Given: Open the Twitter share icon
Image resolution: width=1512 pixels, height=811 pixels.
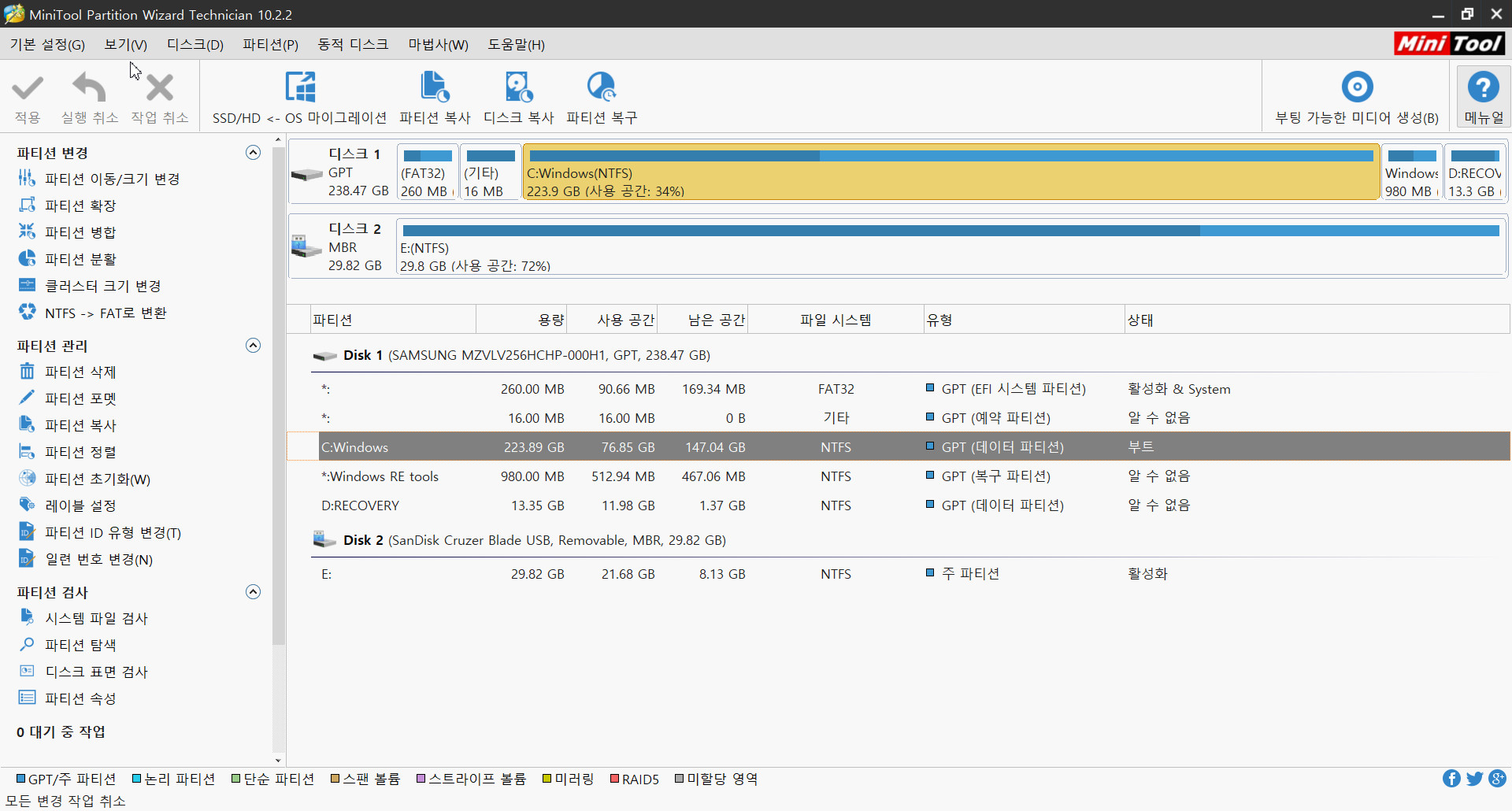Looking at the screenshot, I should coord(1474,779).
